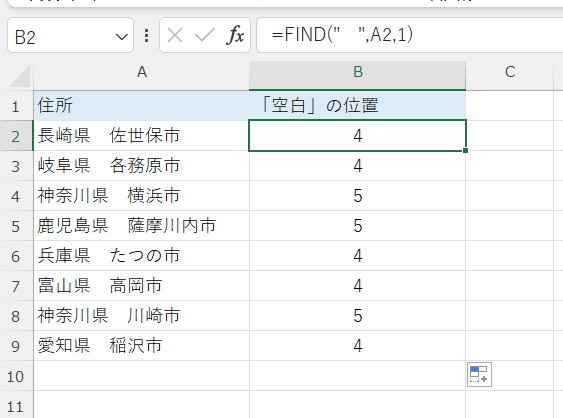Click the Name Box showing B2
This screenshot has width=563, height=418.
70,36
